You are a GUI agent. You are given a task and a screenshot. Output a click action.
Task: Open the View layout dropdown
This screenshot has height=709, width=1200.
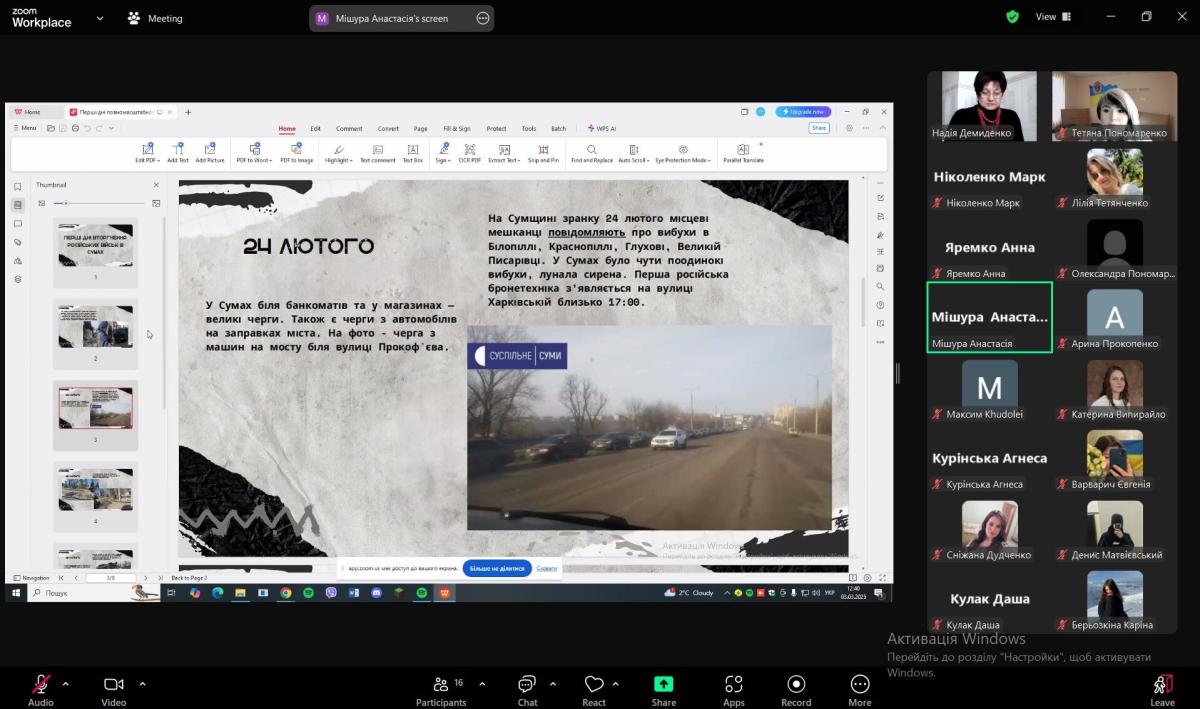point(1052,17)
